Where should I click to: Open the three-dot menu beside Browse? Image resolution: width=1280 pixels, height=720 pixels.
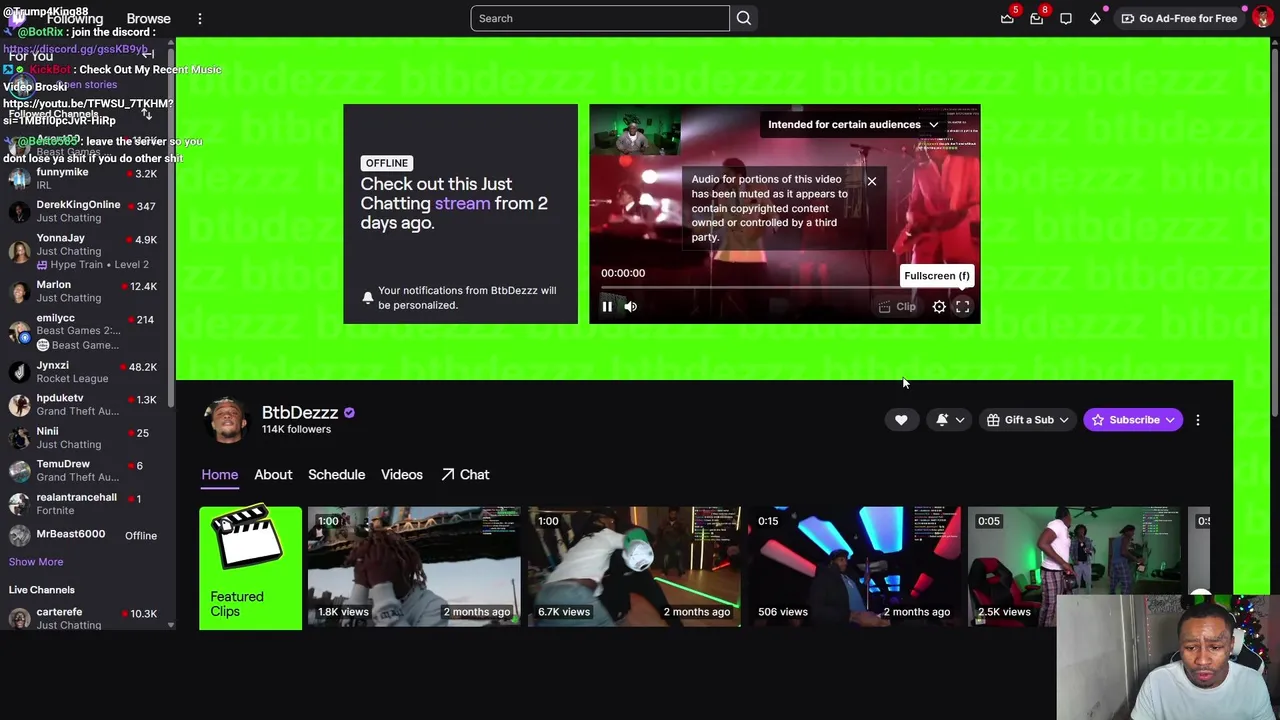pos(200,18)
